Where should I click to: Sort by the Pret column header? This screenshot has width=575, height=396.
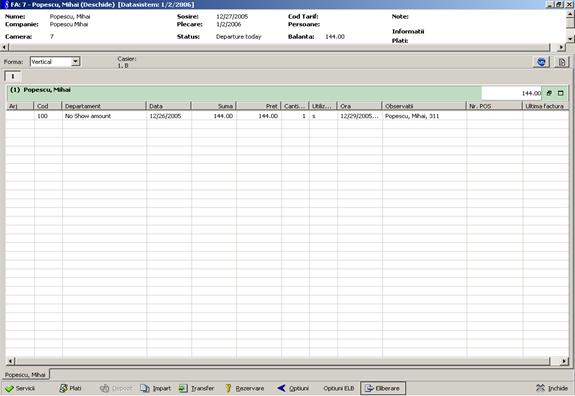click(x=259, y=106)
